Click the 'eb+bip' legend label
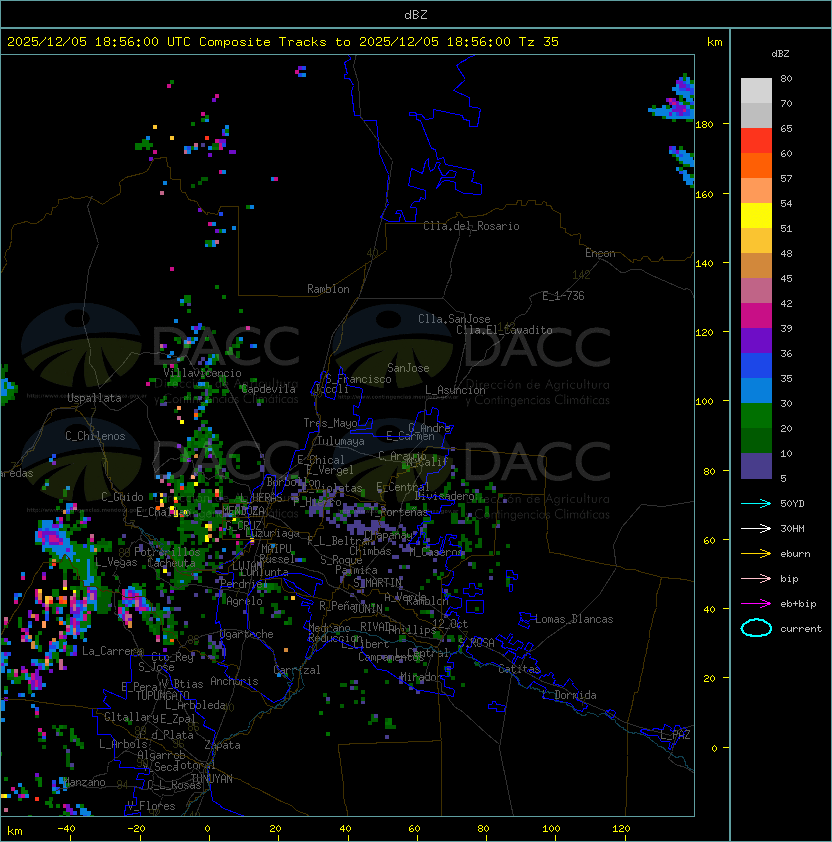 click(798, 604)
